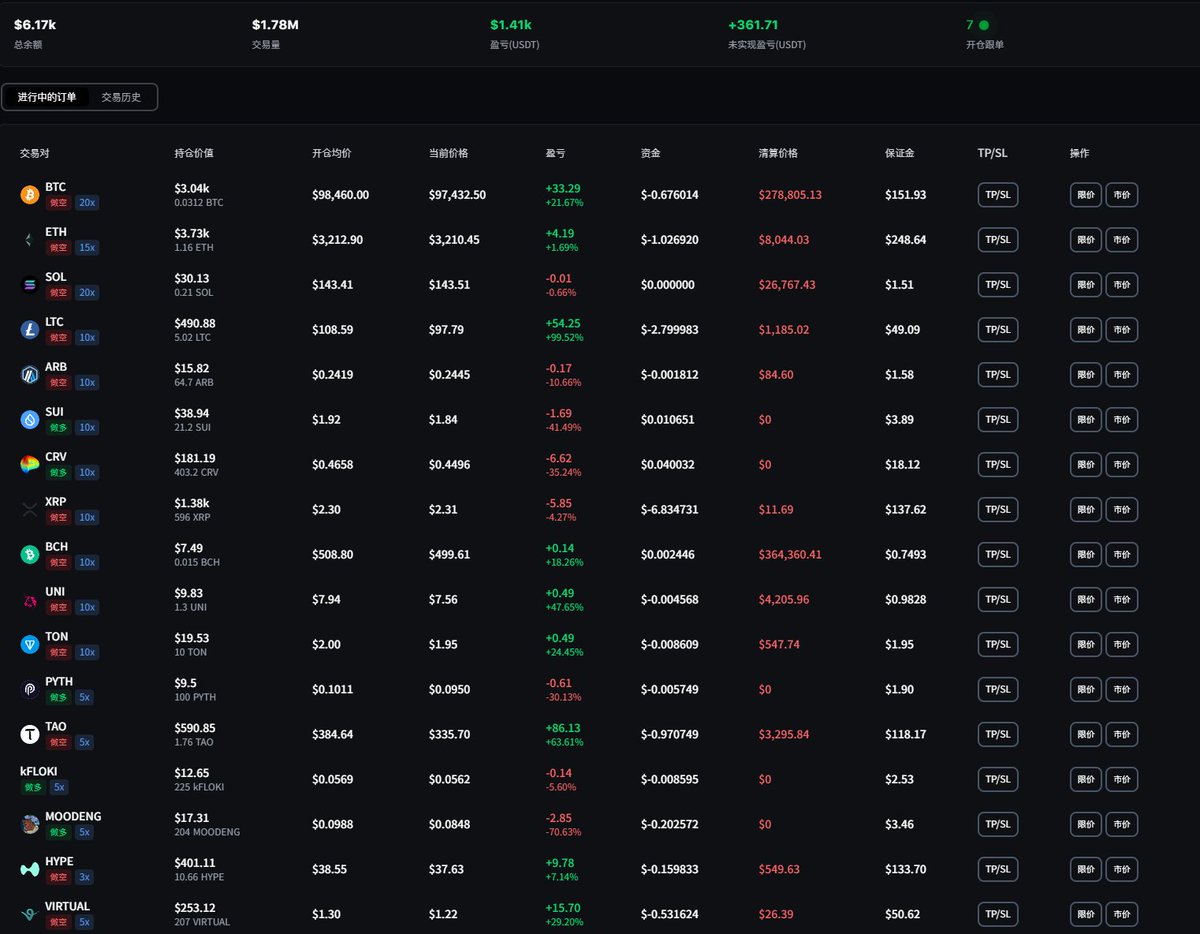Click the SOL coin icon
Image resolution: width=1200 pixels, height=934 pixels.
29,285
